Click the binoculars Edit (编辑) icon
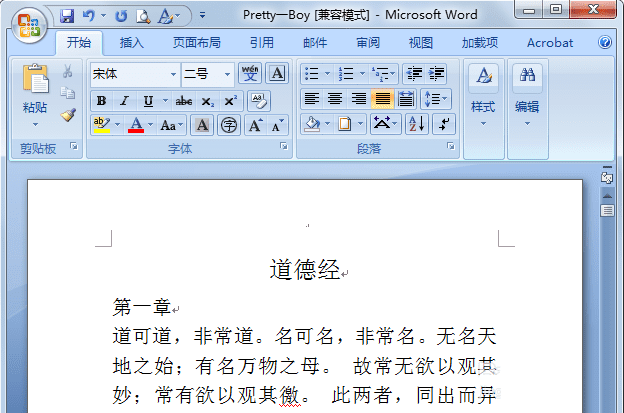 [527, 74]
